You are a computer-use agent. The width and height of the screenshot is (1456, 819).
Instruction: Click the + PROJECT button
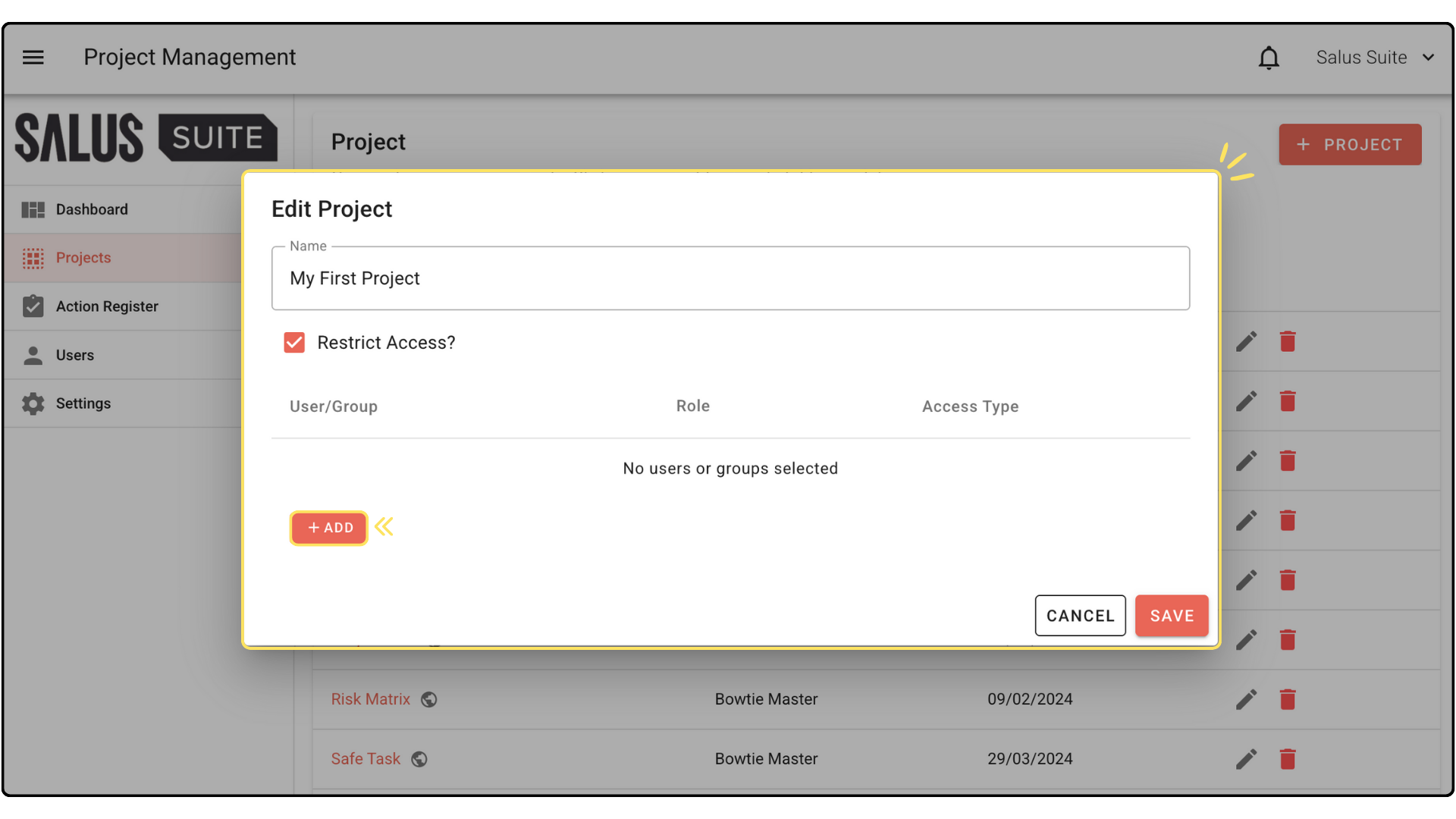tap(1350, 145)
